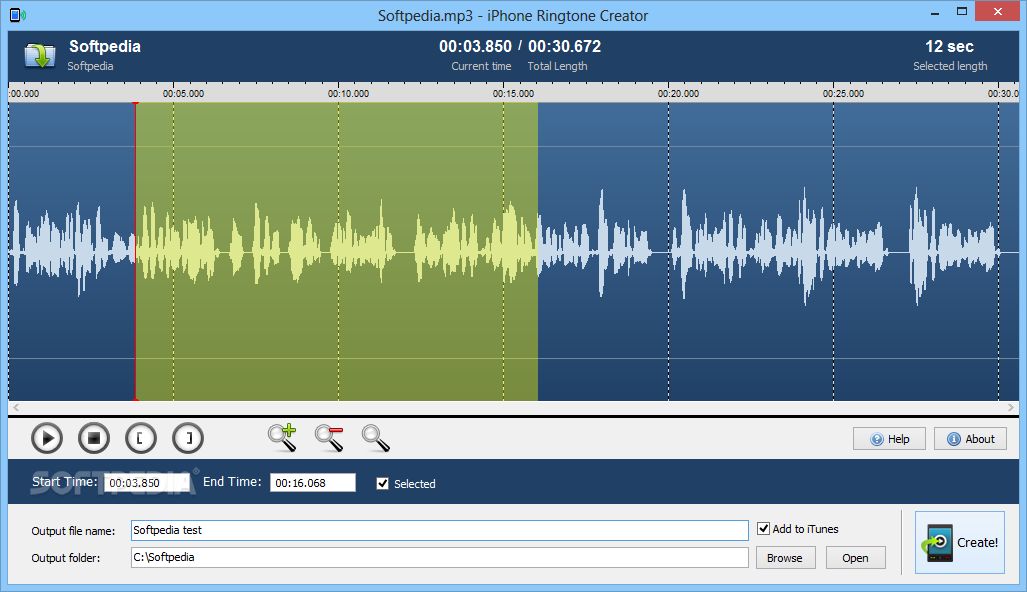This screenshot has width=1027, height=592.
Task: Maximize the application window
Action: point(962,12)
